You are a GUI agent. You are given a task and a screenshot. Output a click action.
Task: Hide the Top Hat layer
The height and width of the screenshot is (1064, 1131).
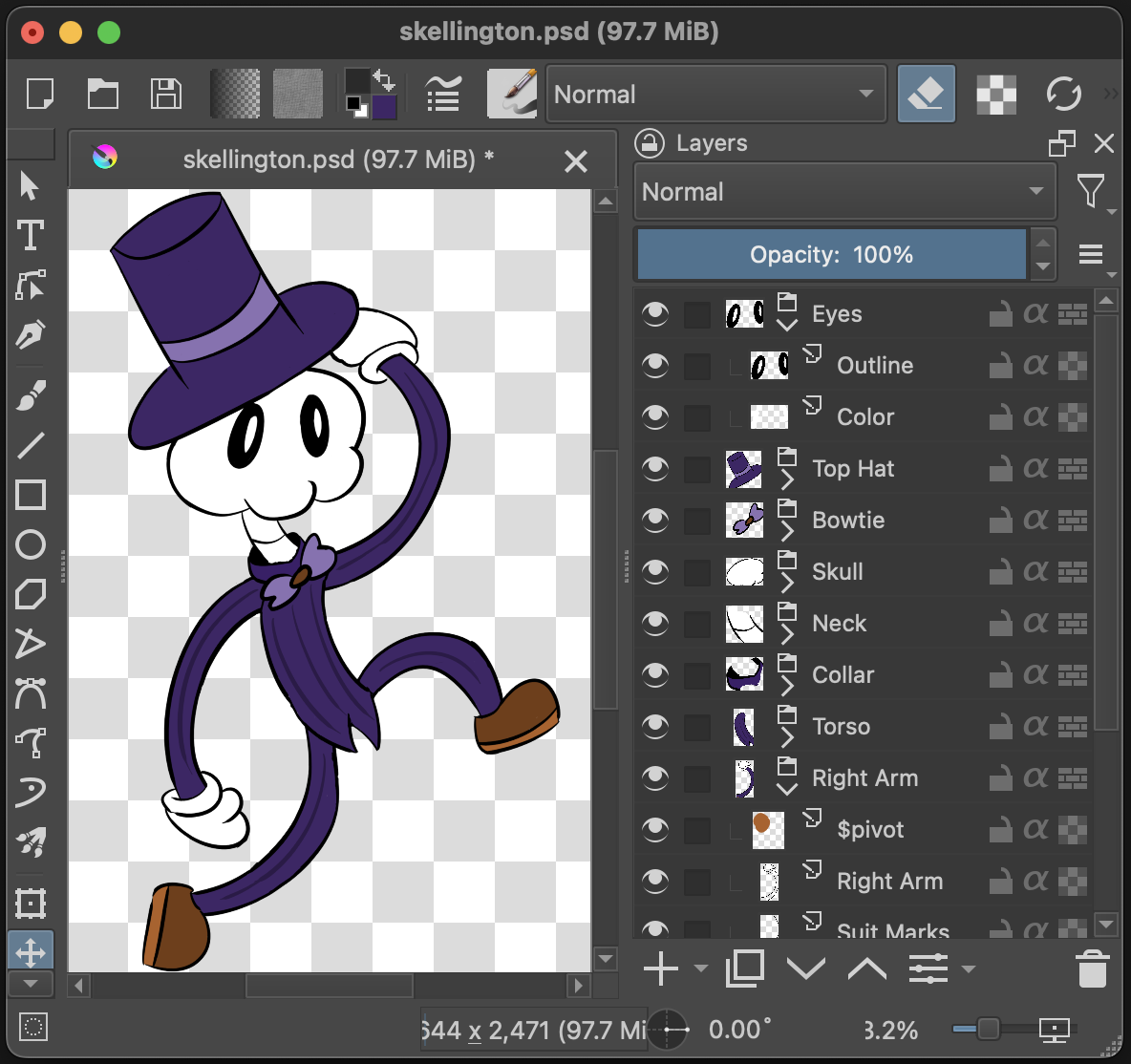click(x=655, y=468)
